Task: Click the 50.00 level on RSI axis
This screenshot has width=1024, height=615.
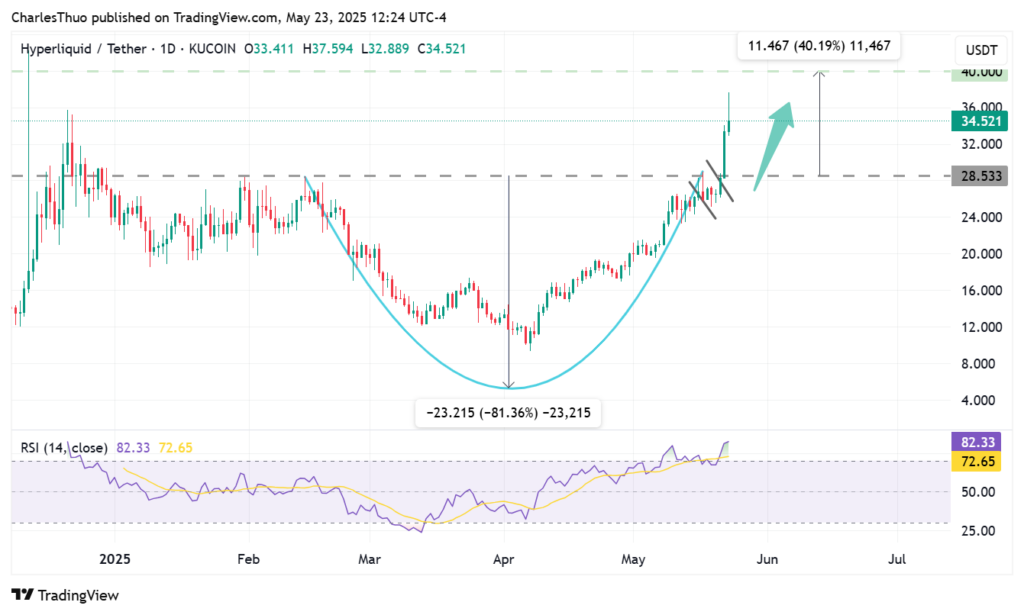Action: point(977,492)
